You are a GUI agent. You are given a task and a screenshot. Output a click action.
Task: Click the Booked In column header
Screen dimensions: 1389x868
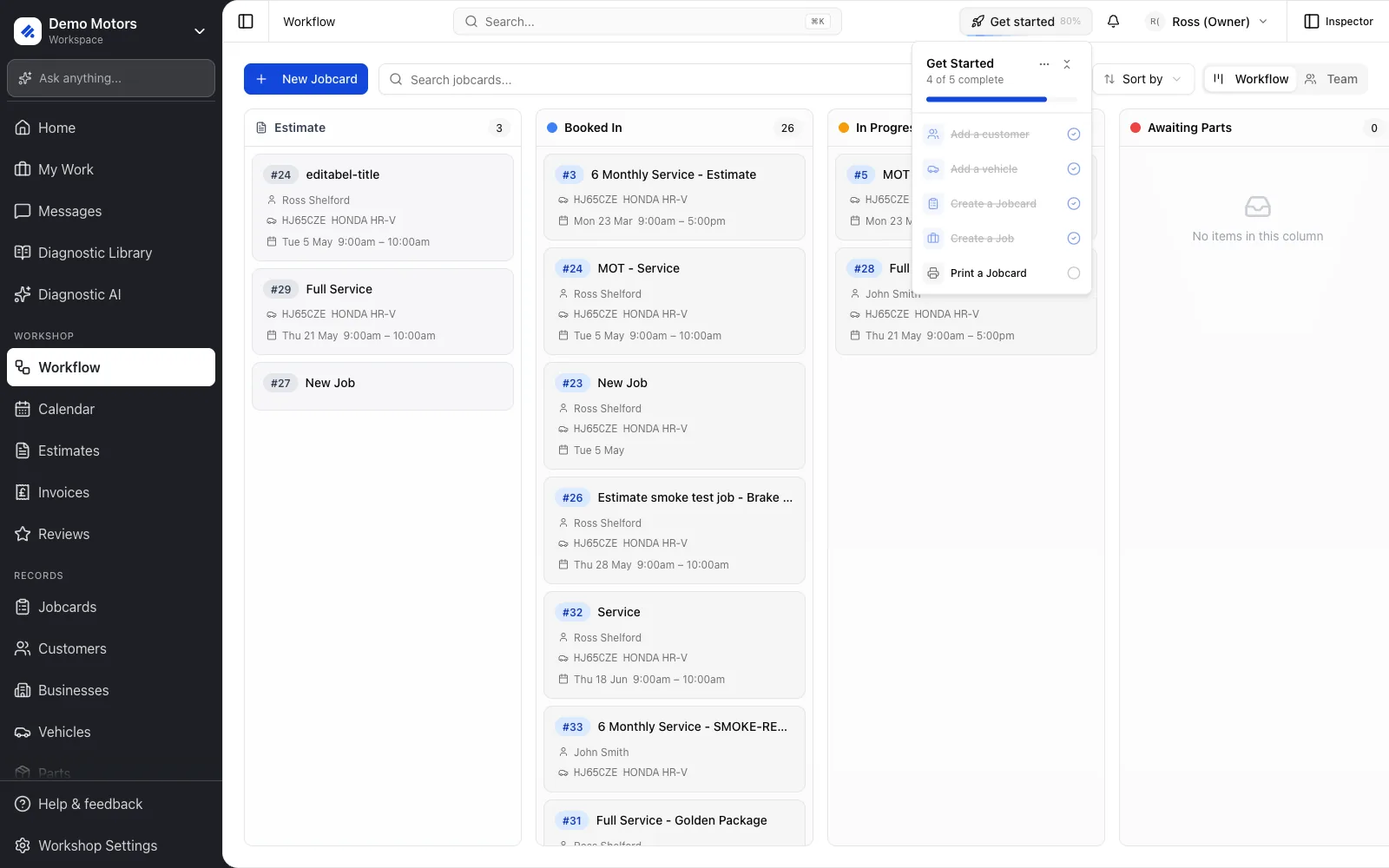tap(675, 128)
